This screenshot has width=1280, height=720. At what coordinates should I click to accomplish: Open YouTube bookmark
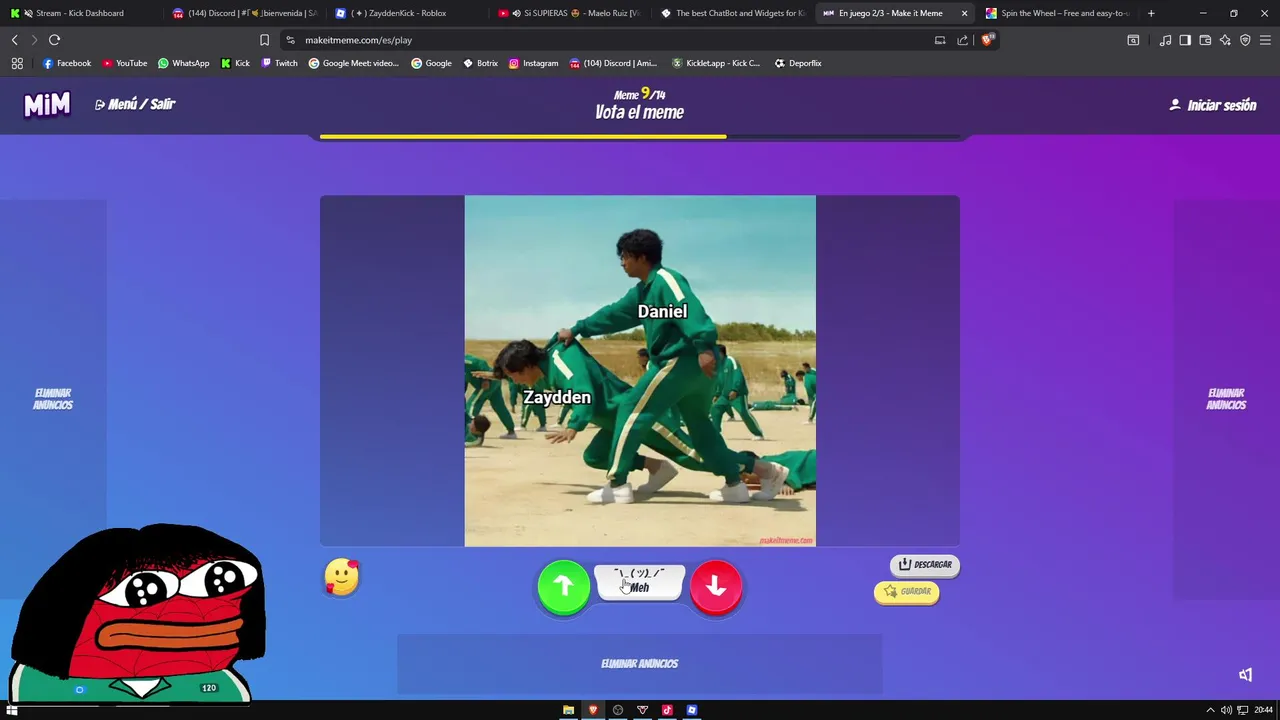tap(124, 63)
